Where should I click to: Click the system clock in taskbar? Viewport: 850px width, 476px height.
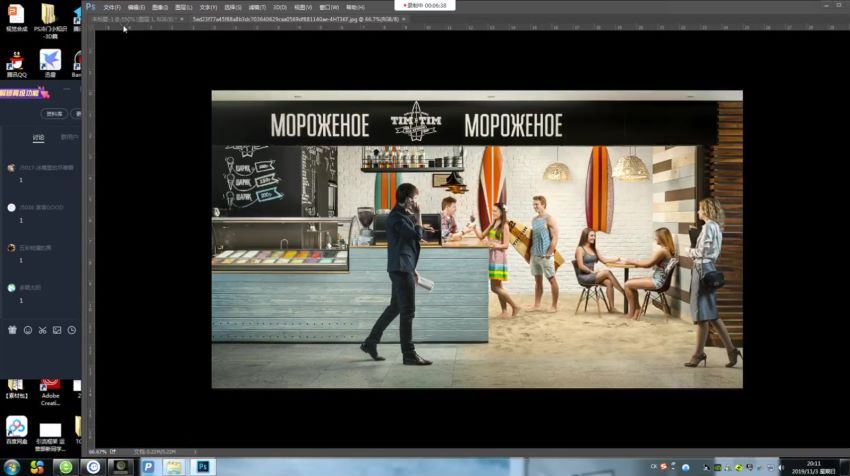click(x=813, y=467)
